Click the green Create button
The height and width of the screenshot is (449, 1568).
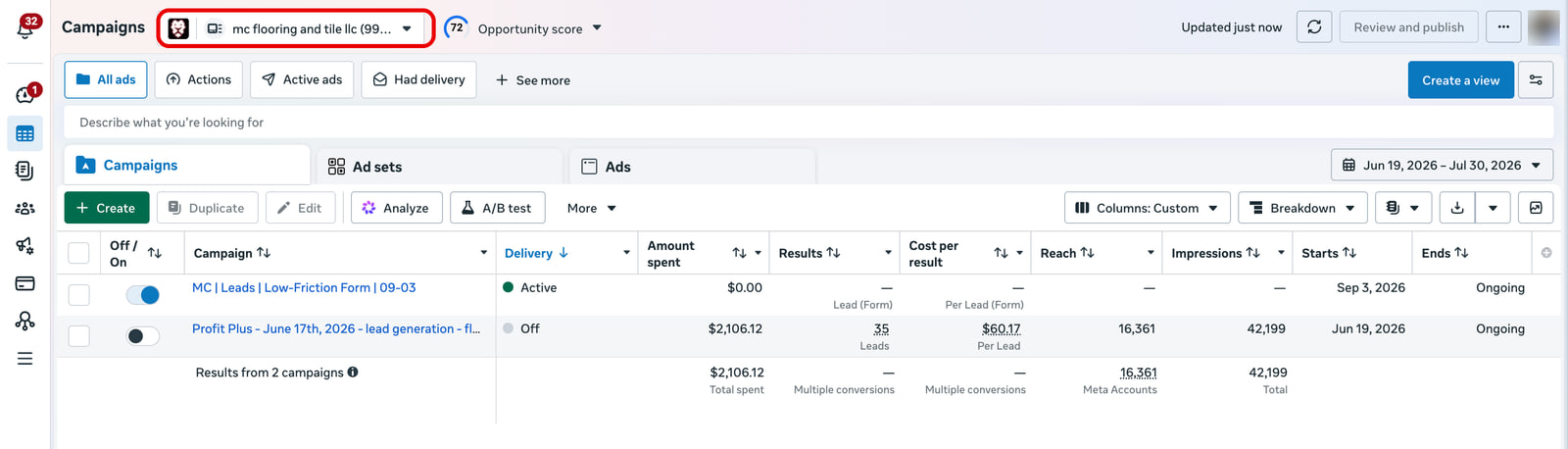click(107, 208)
